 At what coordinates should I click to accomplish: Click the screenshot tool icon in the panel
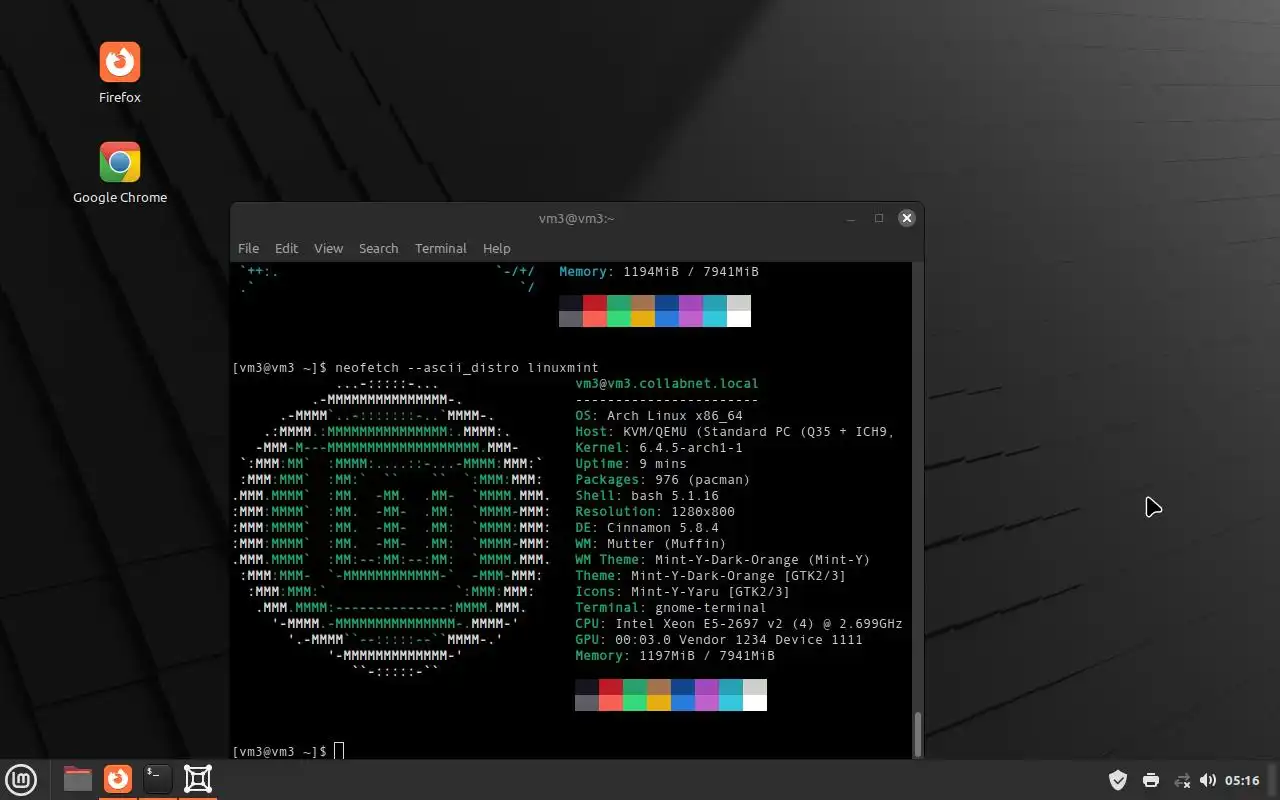(198, 779)
